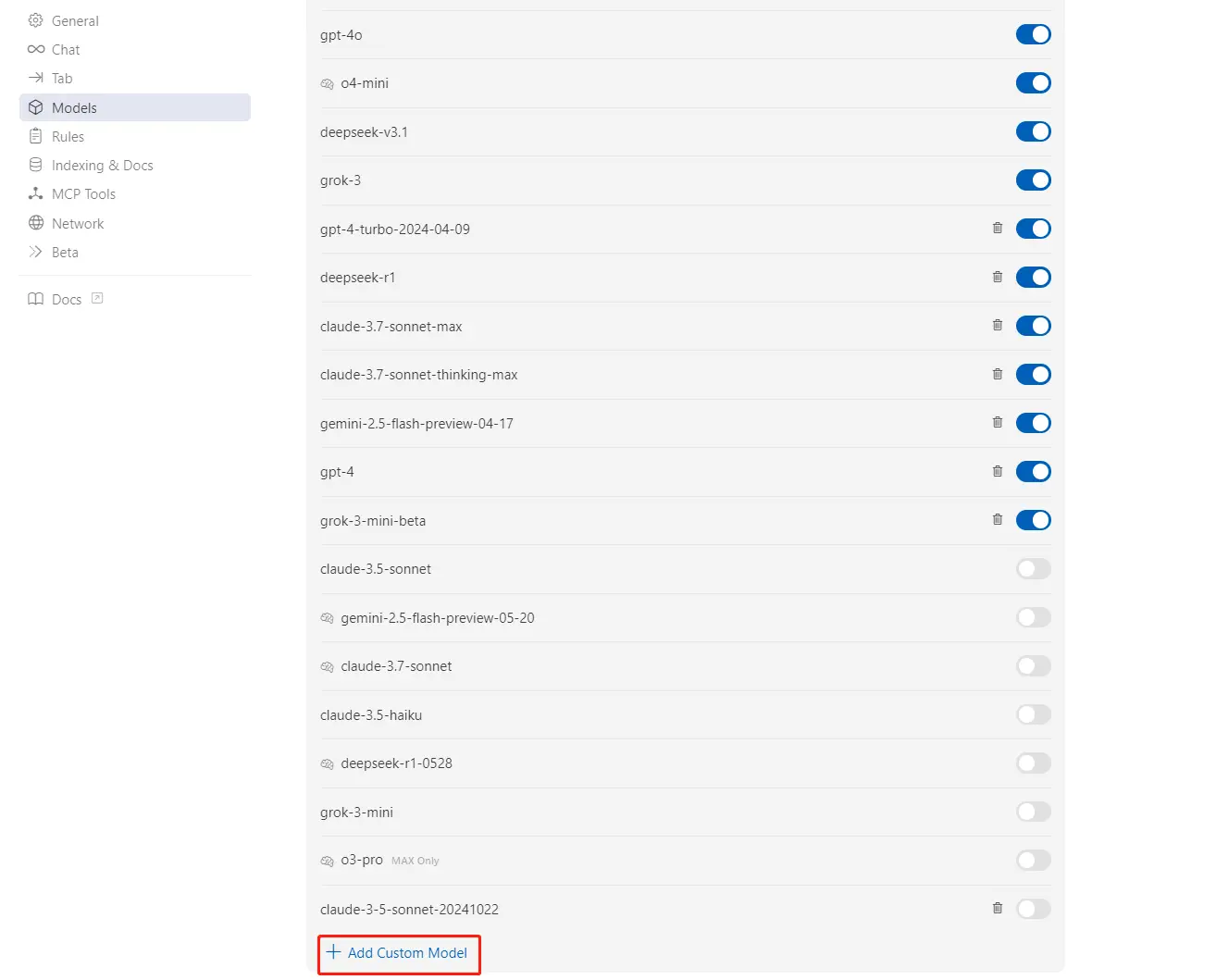1216x980 pixels.
Task: Click the grok-3 model name
Action: (341, 180)
